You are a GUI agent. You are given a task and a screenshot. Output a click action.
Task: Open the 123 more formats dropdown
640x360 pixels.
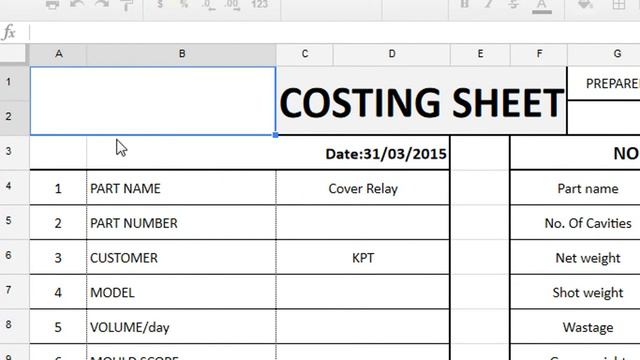(260, 4)
